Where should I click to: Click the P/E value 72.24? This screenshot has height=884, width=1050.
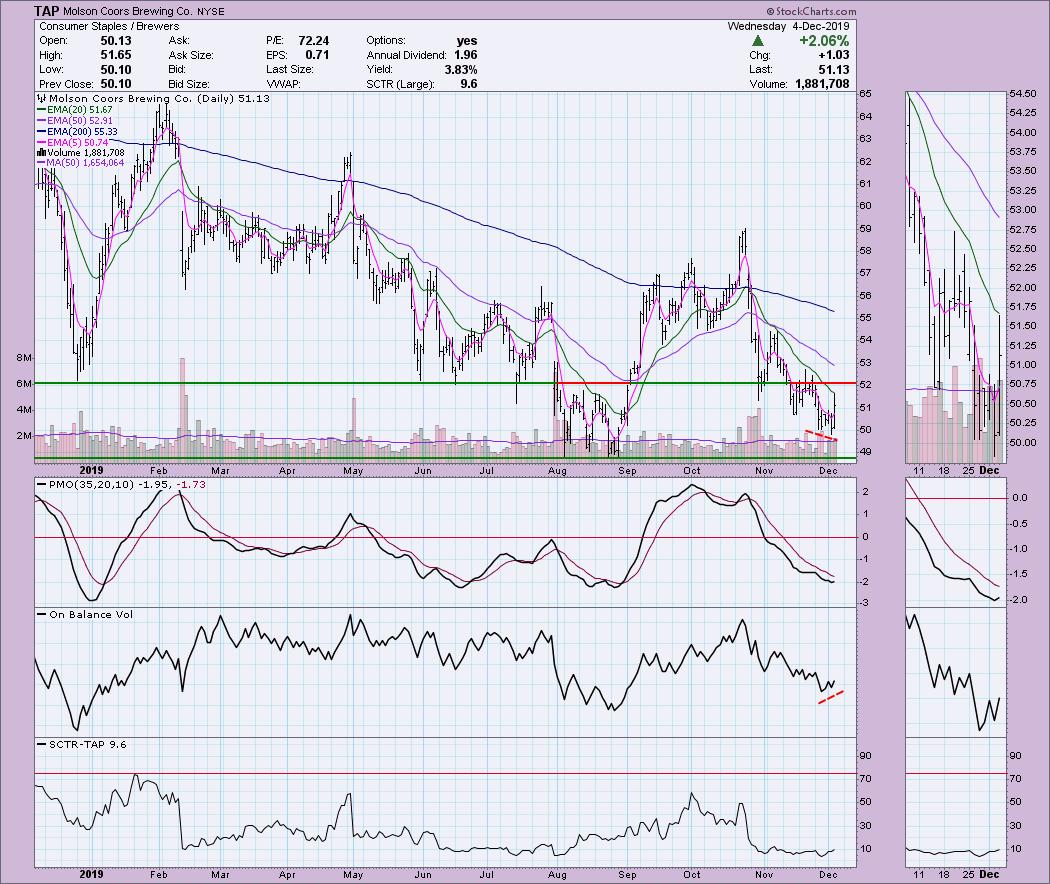tap(313, 41)
